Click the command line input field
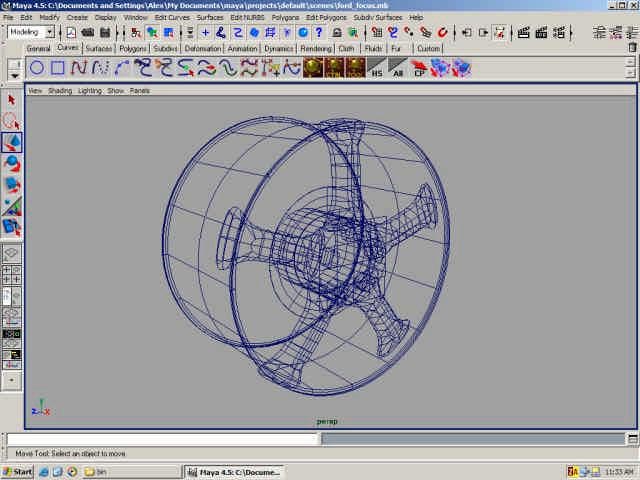 pyautogui.click(x=162, y=439)
